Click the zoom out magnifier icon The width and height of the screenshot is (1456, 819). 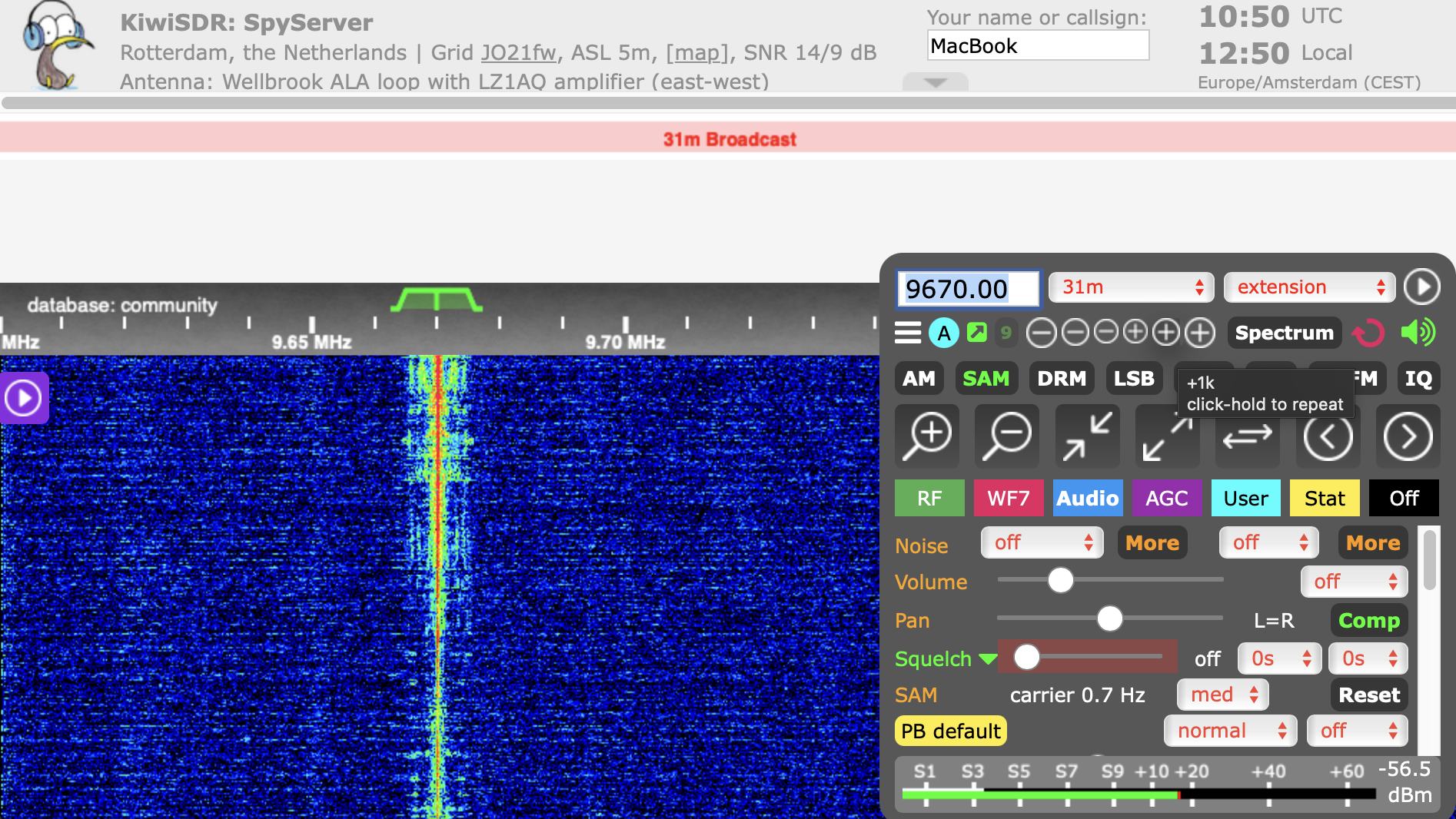(1007, 436)
